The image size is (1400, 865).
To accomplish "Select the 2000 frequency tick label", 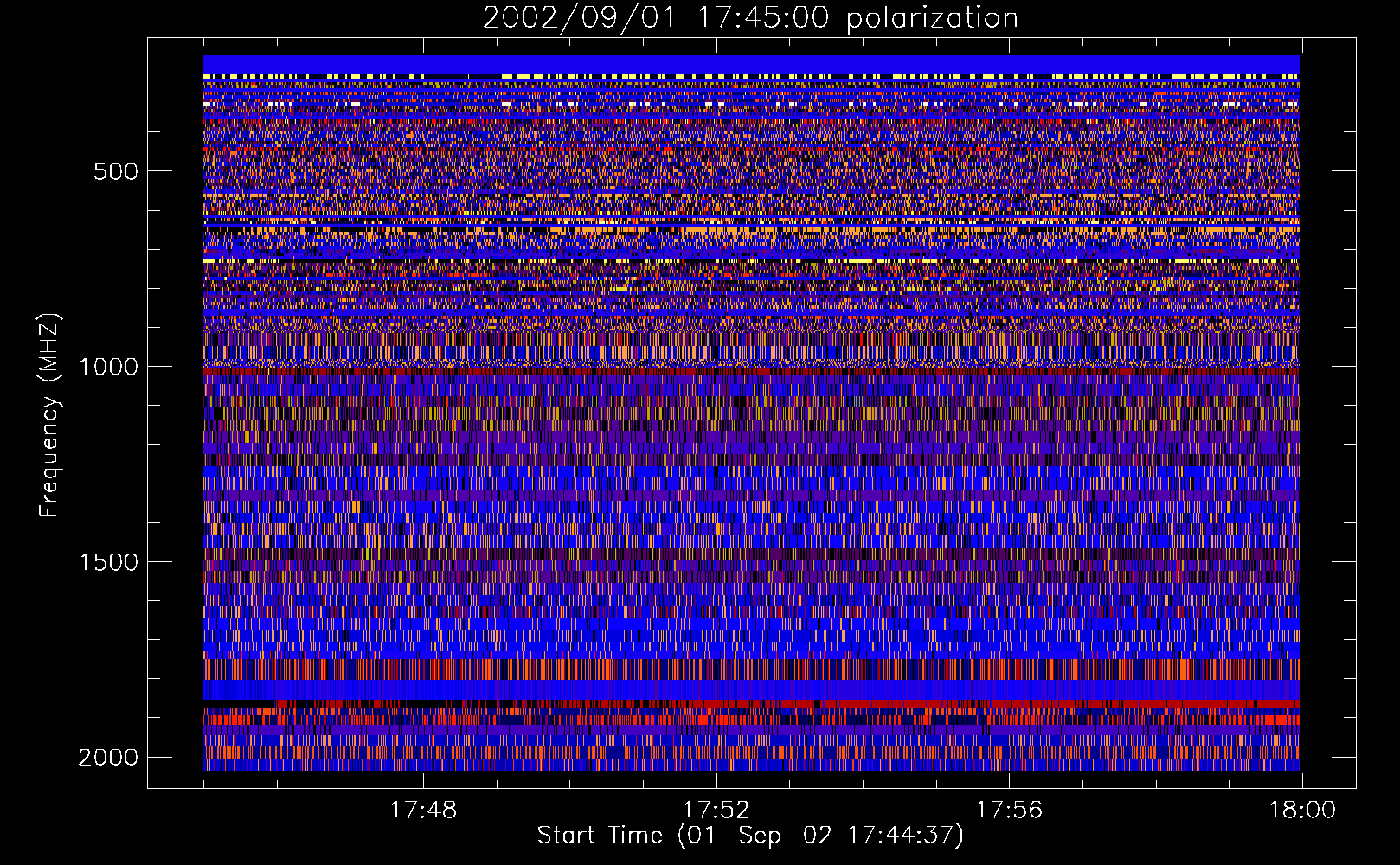I will coord(108,758).
